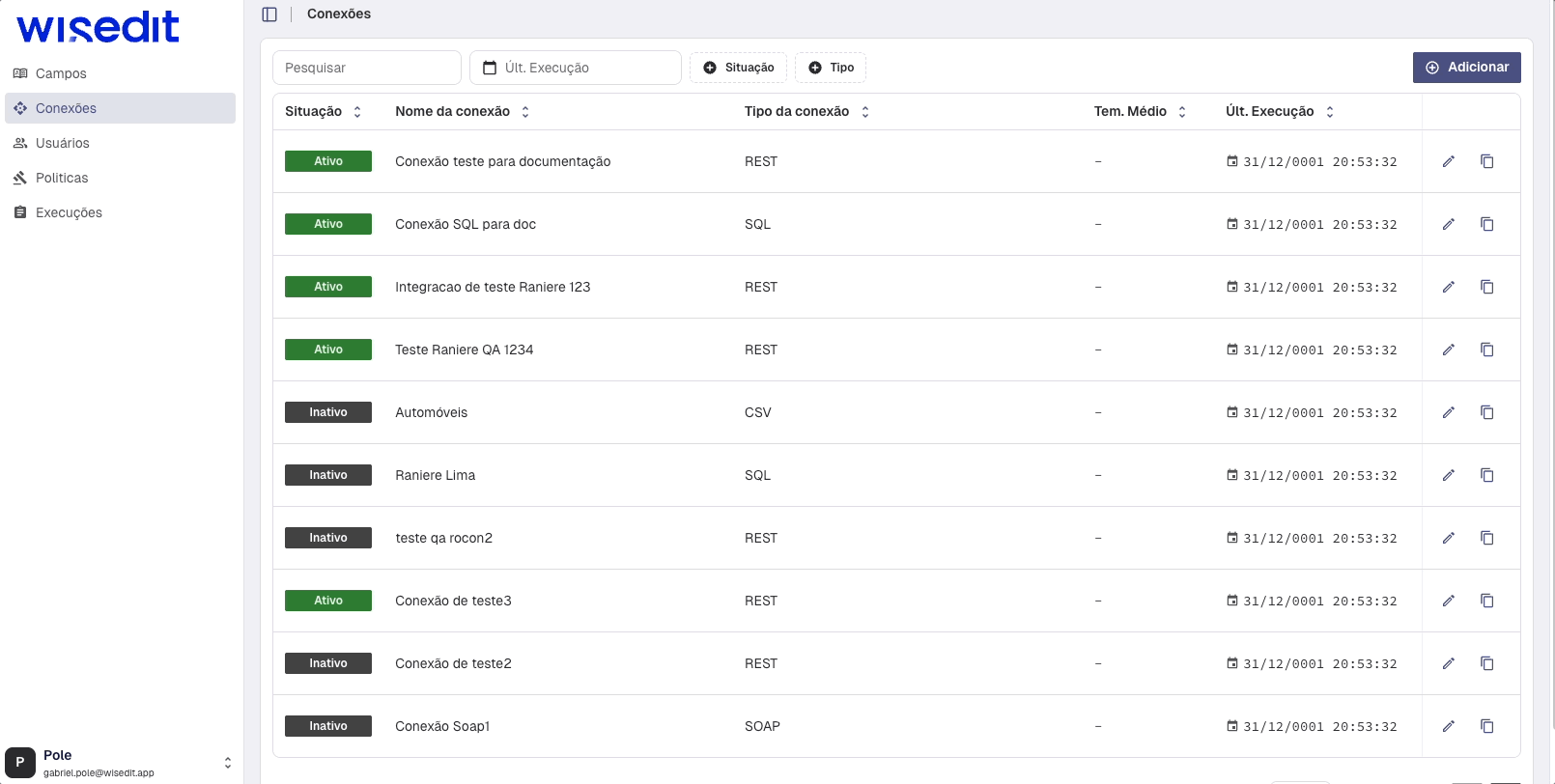Viewport: 1555px width, 784px height.
Task: Copy the Conexão de teste3 row
Action: click(1486, 601)
